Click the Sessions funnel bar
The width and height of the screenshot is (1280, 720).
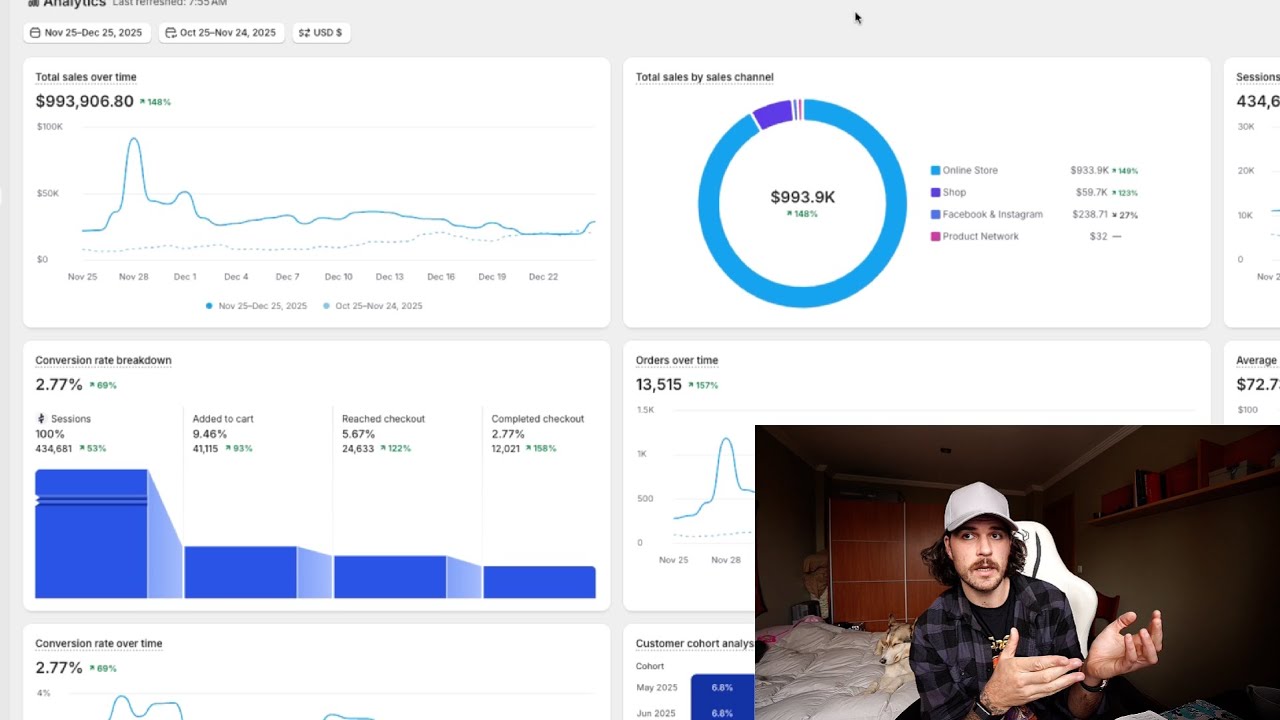pyautogui.click(x=91, y=534)
